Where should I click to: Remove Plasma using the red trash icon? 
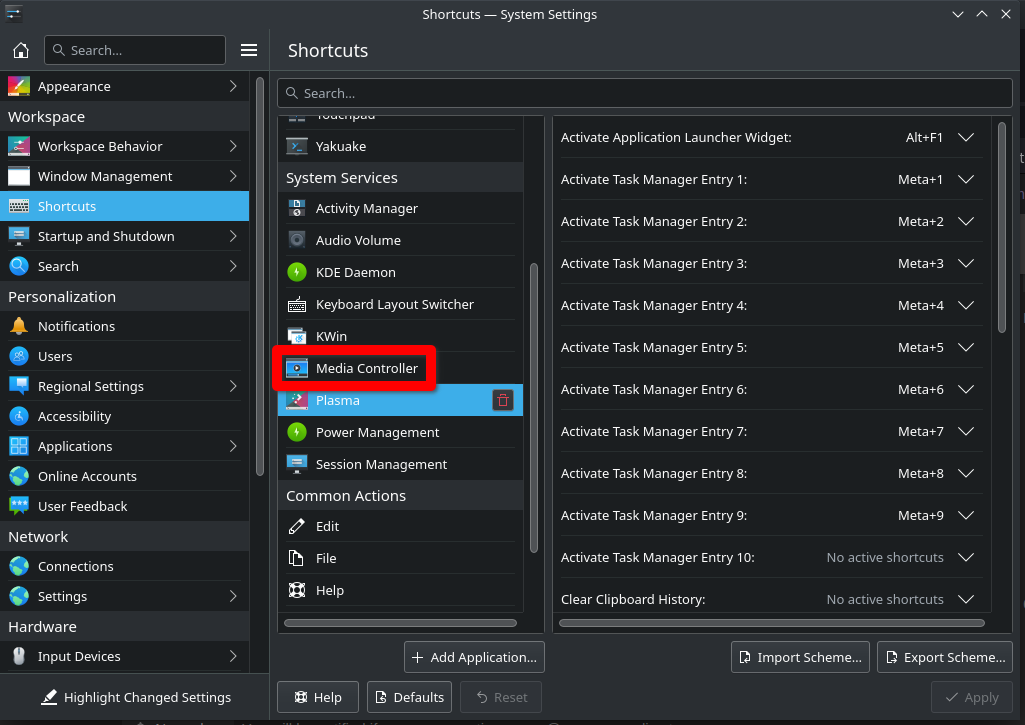click(x=503, y=400)
